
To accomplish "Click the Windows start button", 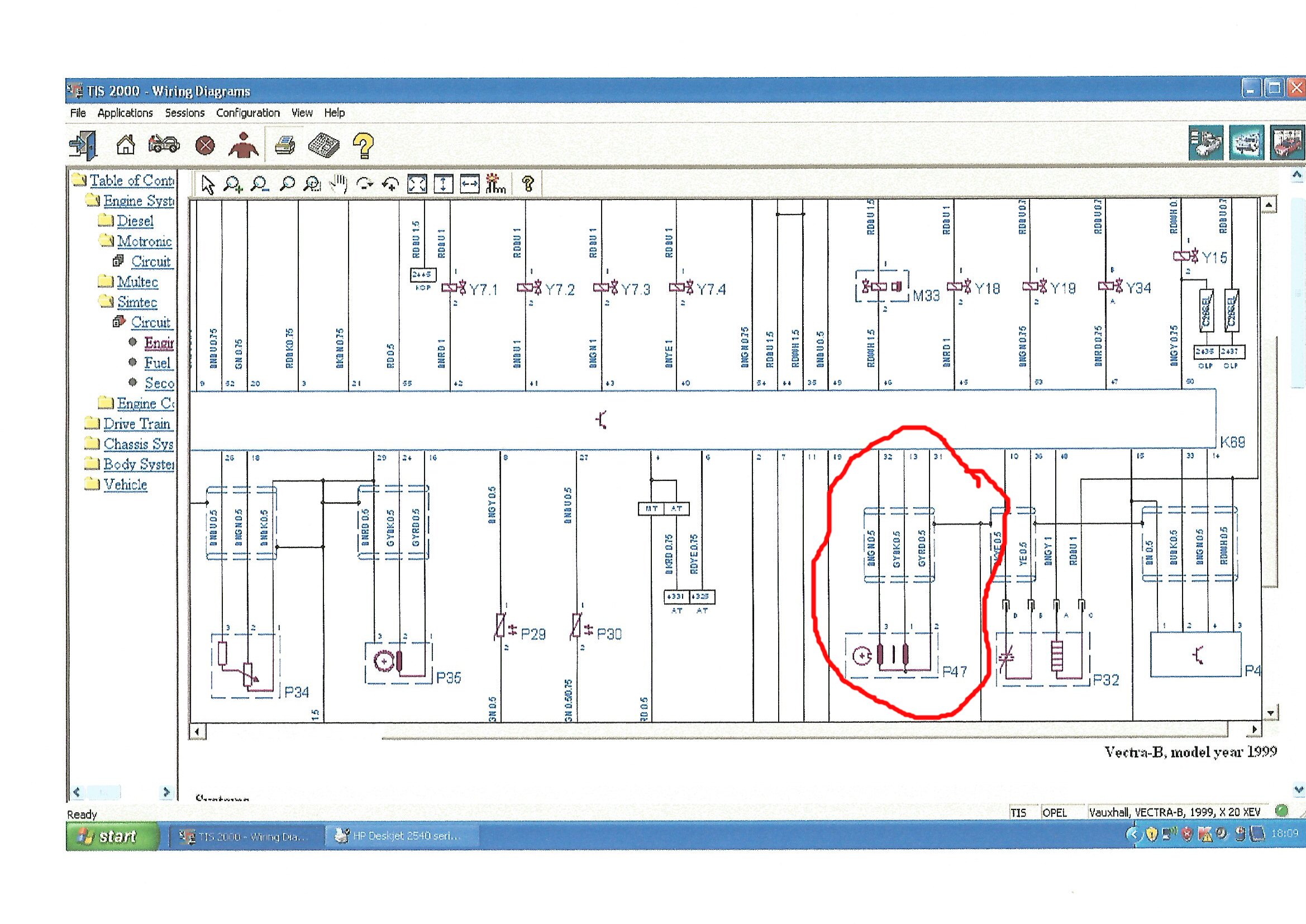I will [x=112, y=836].
